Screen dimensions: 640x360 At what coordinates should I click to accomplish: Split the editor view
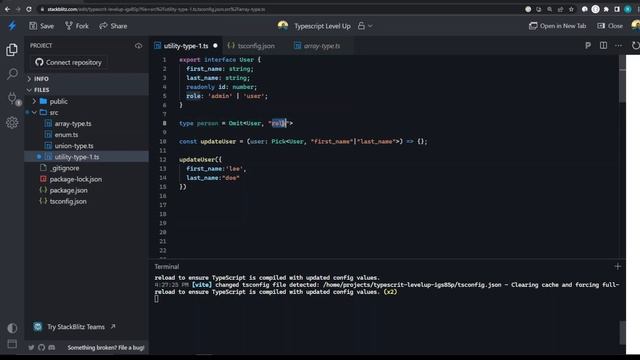tap(603, 46)
